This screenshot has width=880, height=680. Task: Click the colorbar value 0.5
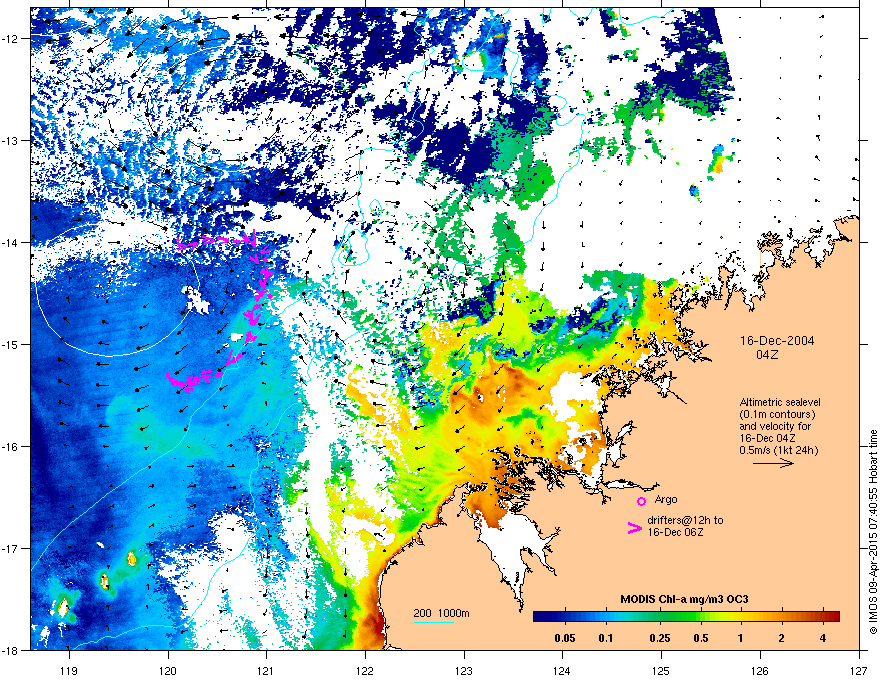[x=701, y=638]
